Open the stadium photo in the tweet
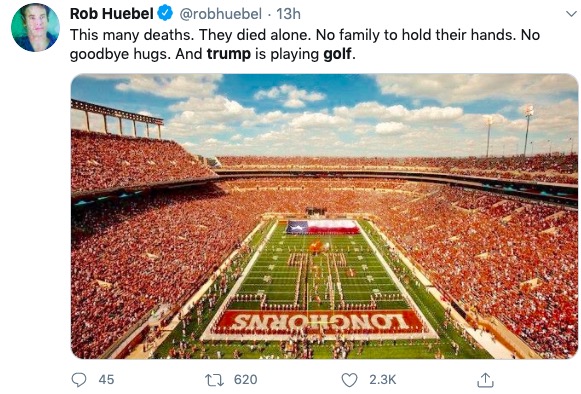This screenshot has width=581, height=394. (324, 216)
